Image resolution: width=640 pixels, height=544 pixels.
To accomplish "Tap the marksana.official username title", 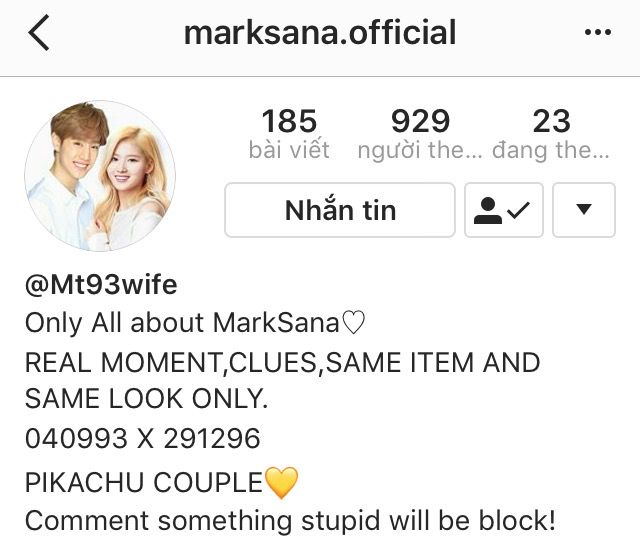I will click(x=320, y=32).
